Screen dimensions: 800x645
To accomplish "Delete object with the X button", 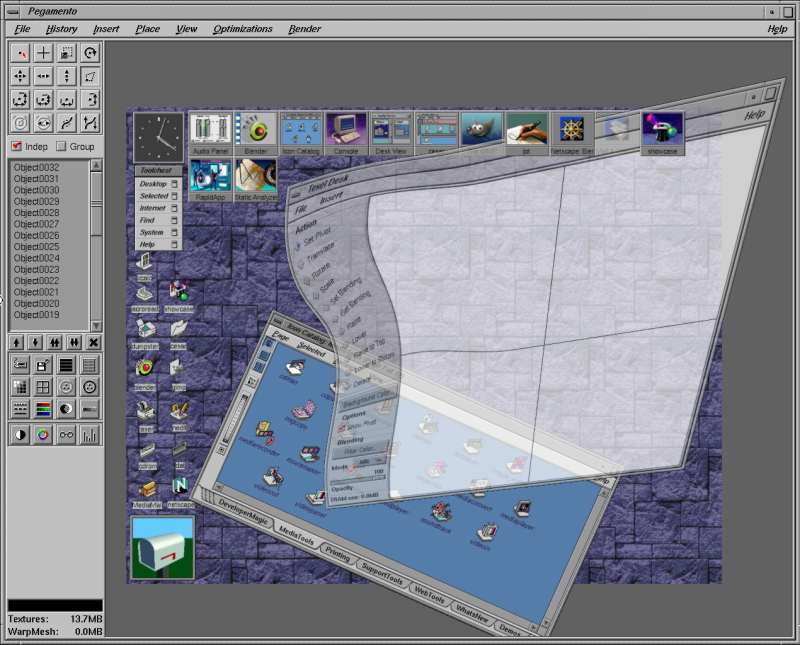I will pyautogui.click(x=93, y=342).
